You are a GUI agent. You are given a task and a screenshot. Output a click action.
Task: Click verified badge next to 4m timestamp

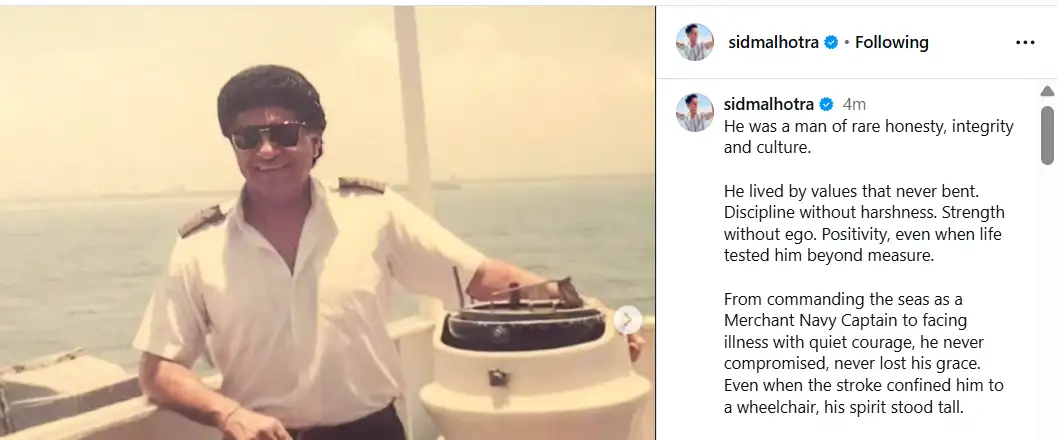coord(826,104)
